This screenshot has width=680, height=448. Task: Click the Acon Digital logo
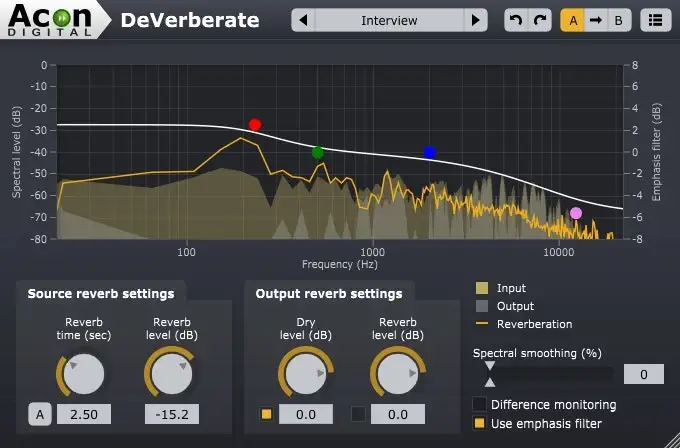pos(50,20)
